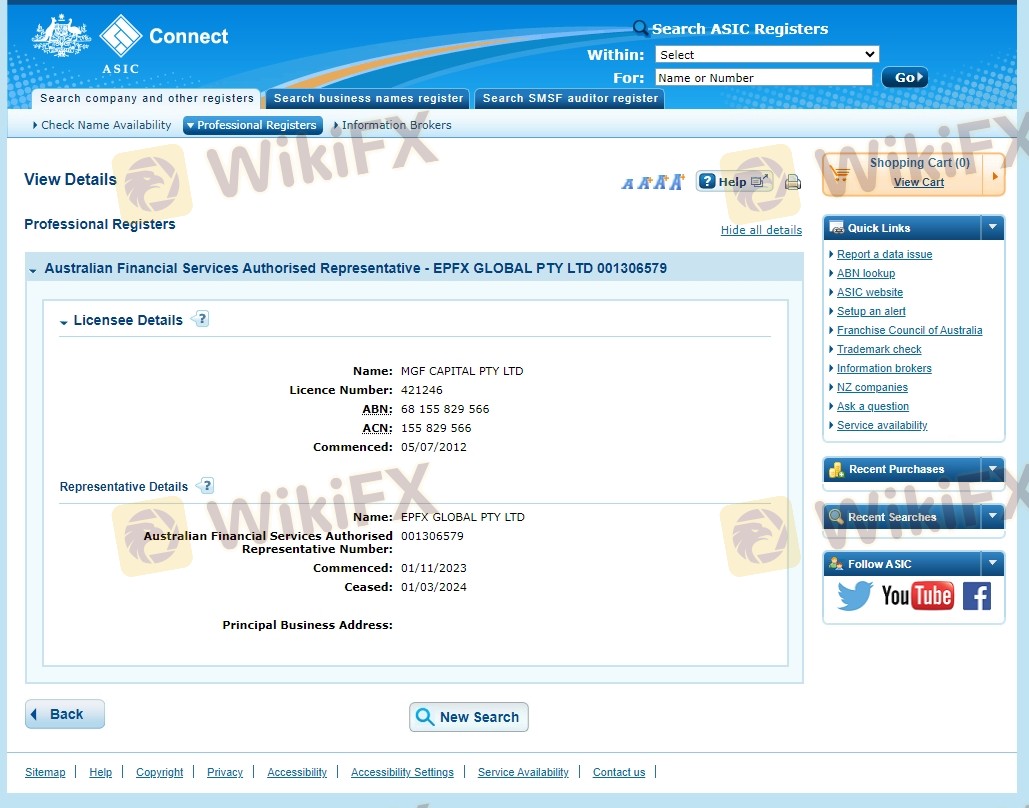Switch to Search SMSF auditor register tab

pos(570,98)
